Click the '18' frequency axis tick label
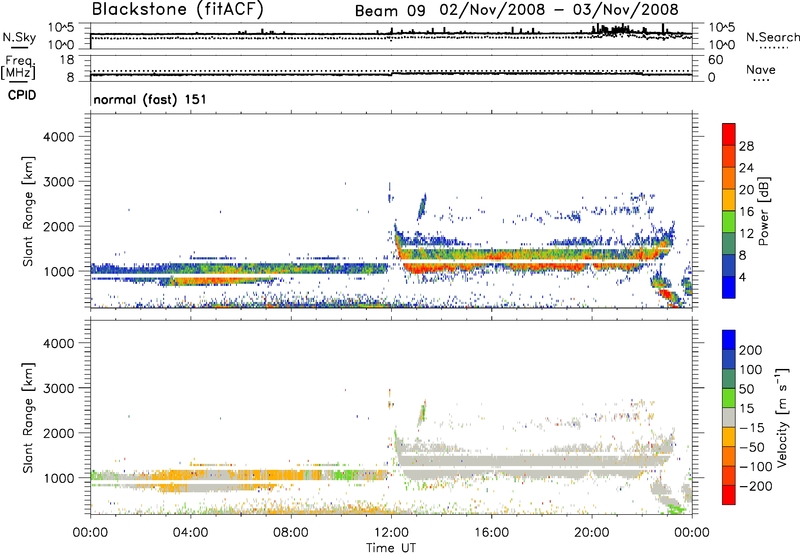This screenshot has width=800, height=554. [x=67, y=60]
